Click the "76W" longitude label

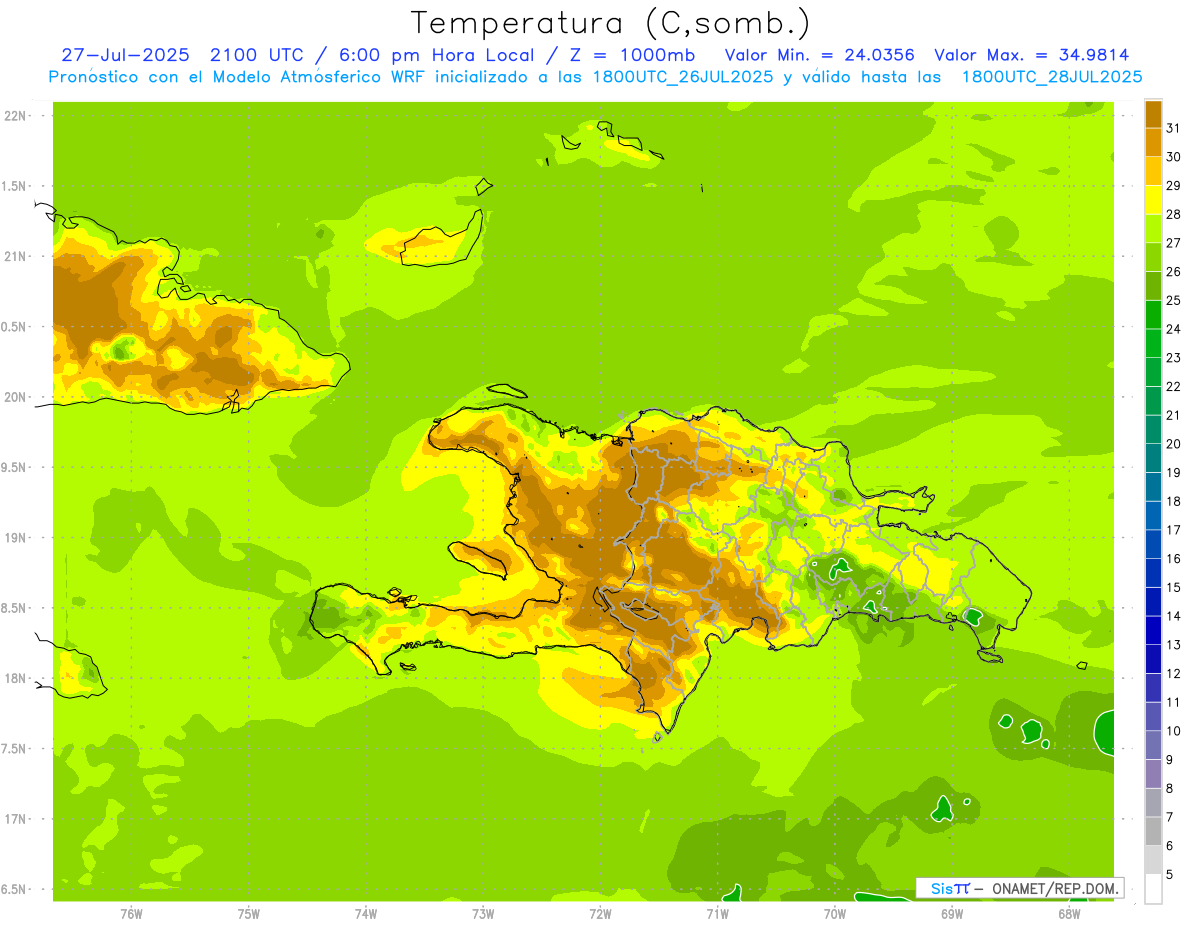[131, 913]
